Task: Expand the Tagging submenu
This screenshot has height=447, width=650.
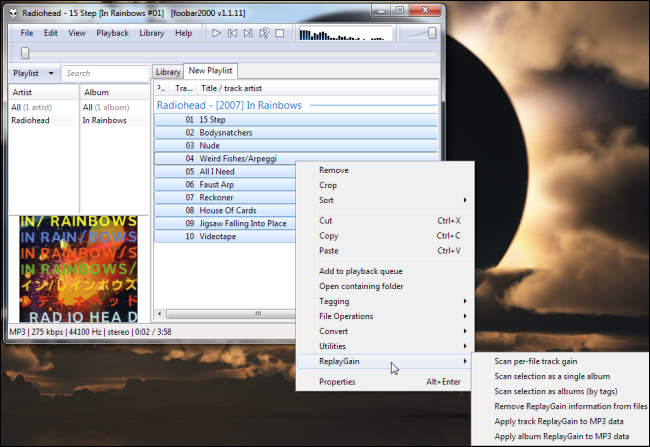Action: [x=384, y=301]
